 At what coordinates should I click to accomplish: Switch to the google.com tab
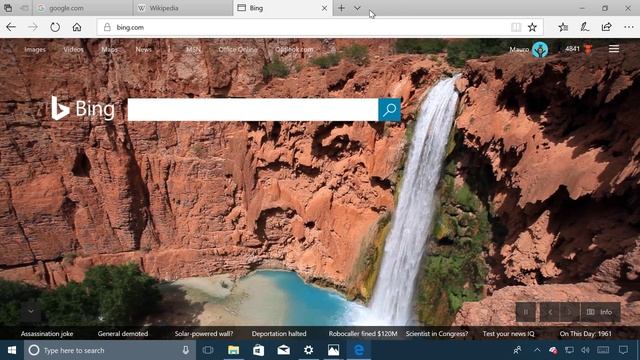click(82, 8)
